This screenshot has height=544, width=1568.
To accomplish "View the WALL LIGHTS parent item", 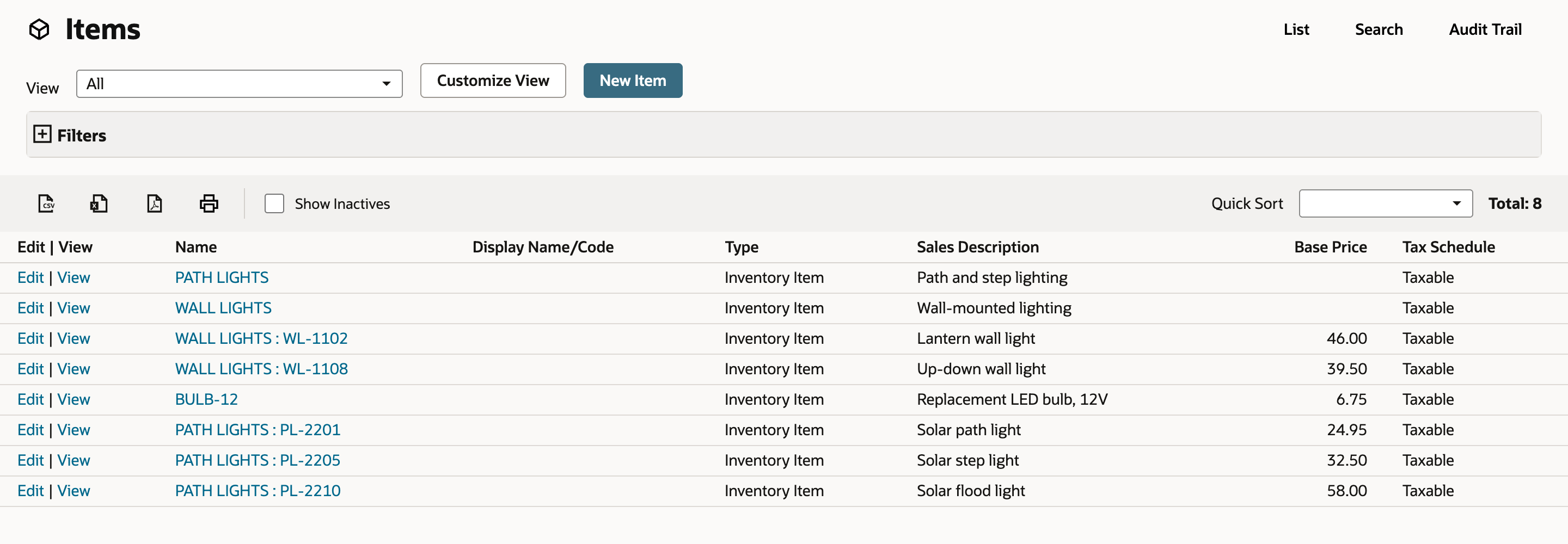I will pyautogui.click(x=73, y=308).
